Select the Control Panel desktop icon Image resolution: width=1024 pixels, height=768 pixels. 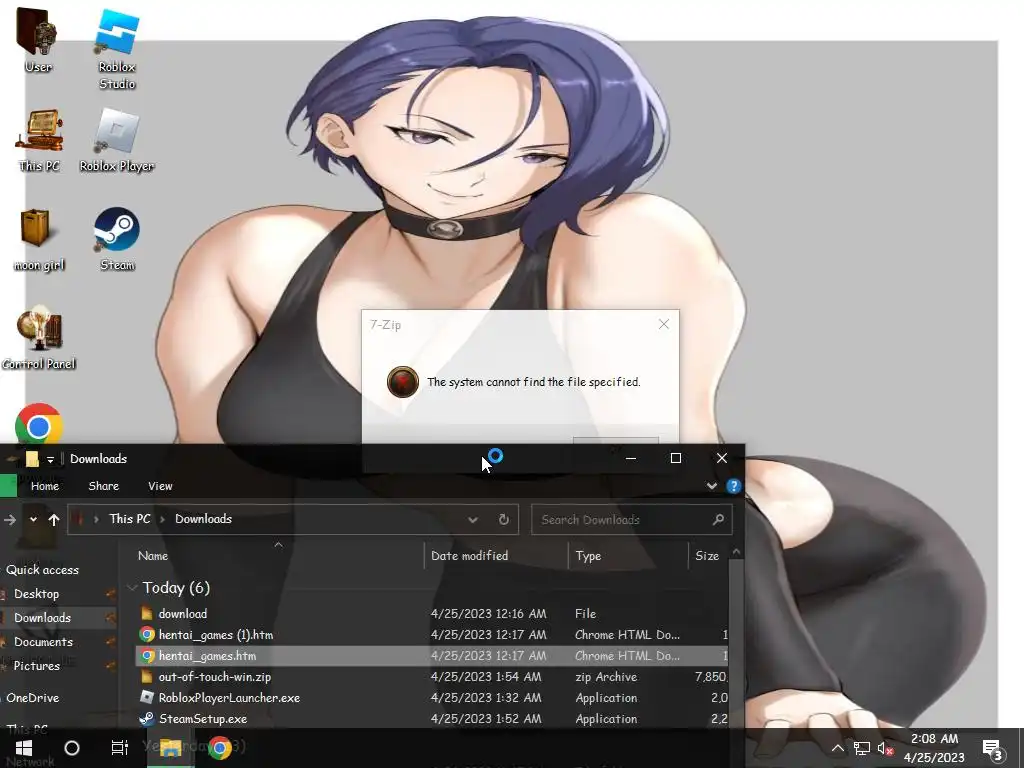click(39, 338)
